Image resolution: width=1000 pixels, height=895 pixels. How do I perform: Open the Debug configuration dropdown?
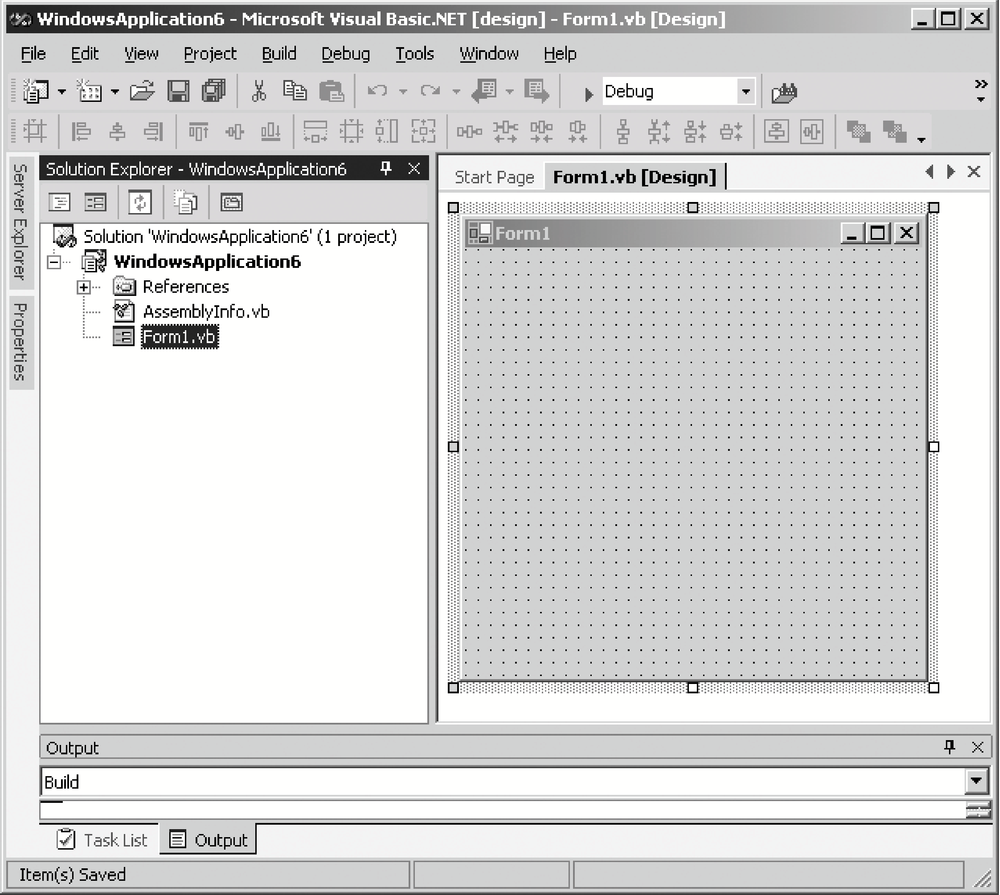[x=745, y=92]
